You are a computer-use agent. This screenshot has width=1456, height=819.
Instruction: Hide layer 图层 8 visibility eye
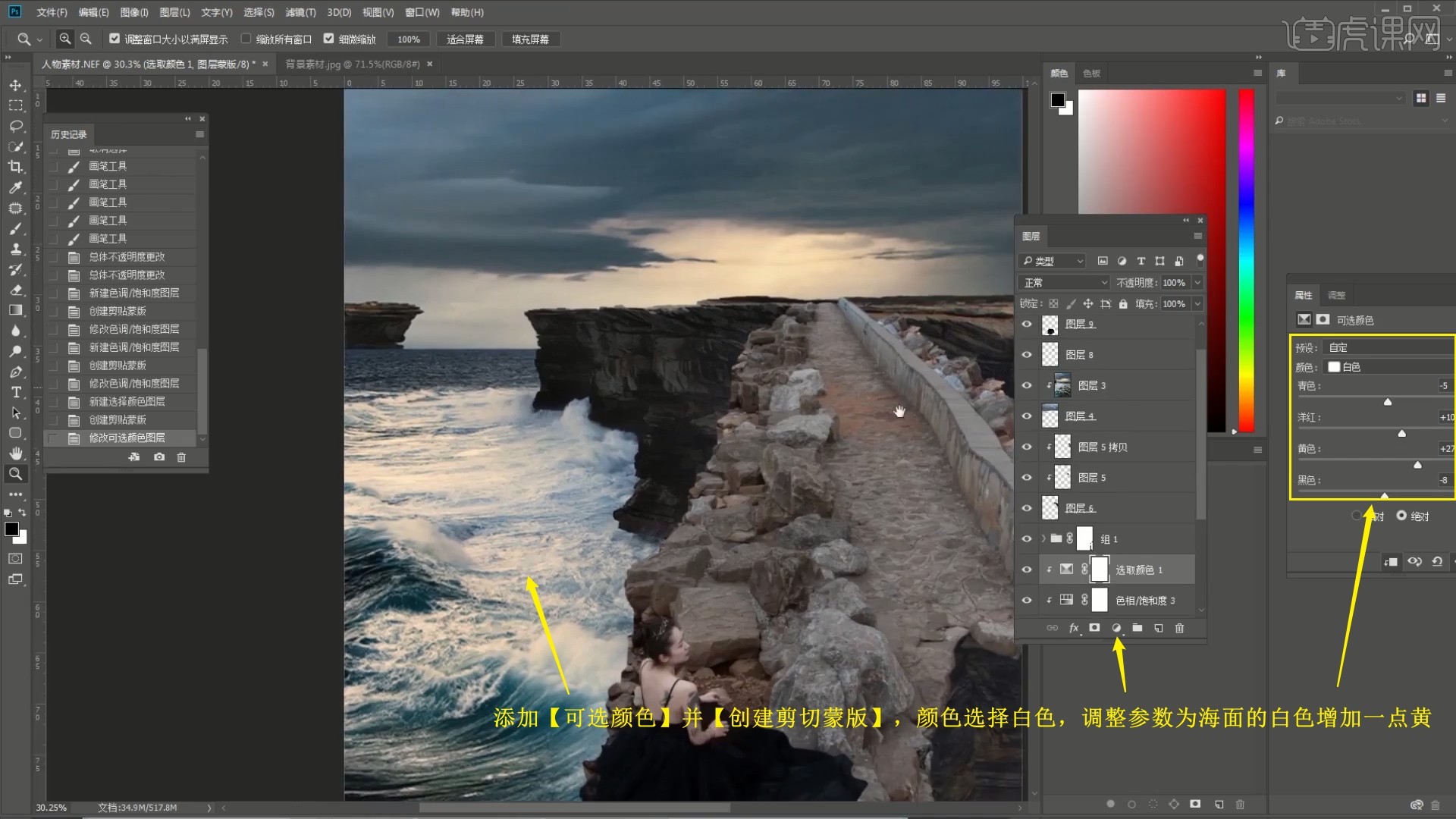[1027, 355]
